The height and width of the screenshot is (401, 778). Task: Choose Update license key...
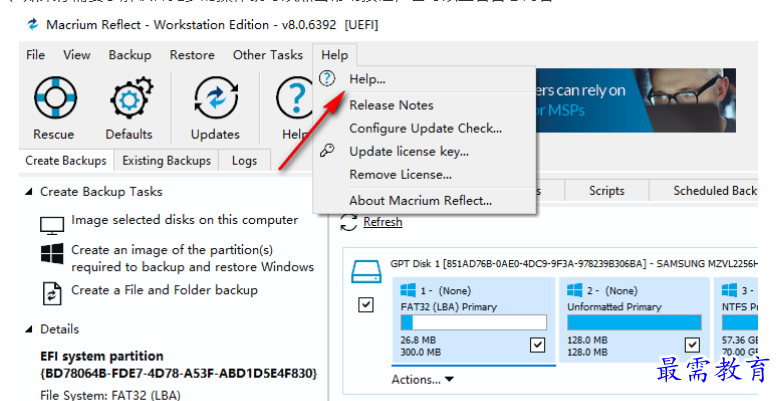425,151
